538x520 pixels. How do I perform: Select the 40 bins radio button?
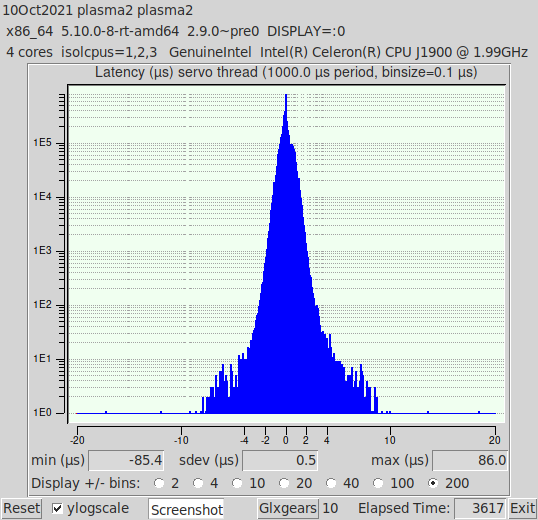331,483
